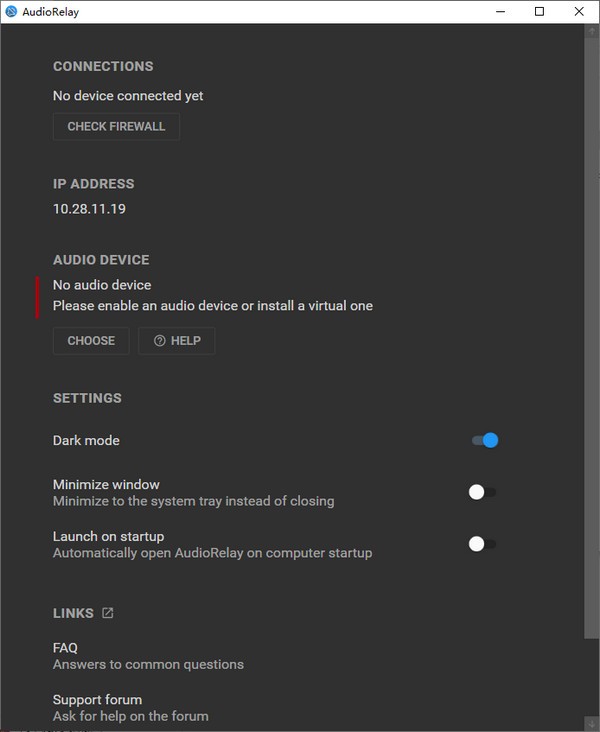Disable the Dark mode switch

pyautogui.click(x=485, y=440)
